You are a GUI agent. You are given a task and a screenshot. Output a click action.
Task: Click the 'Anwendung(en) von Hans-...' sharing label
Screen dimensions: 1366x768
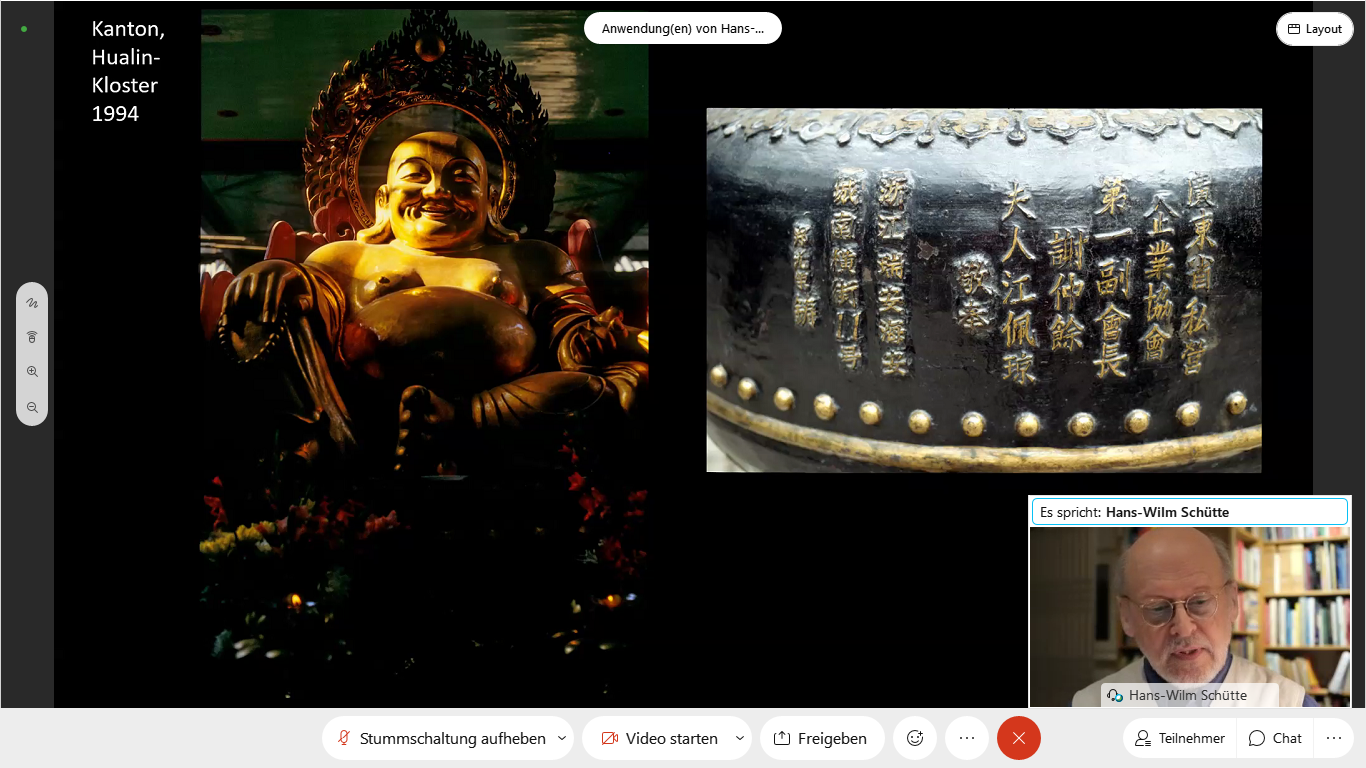point(682,29)
